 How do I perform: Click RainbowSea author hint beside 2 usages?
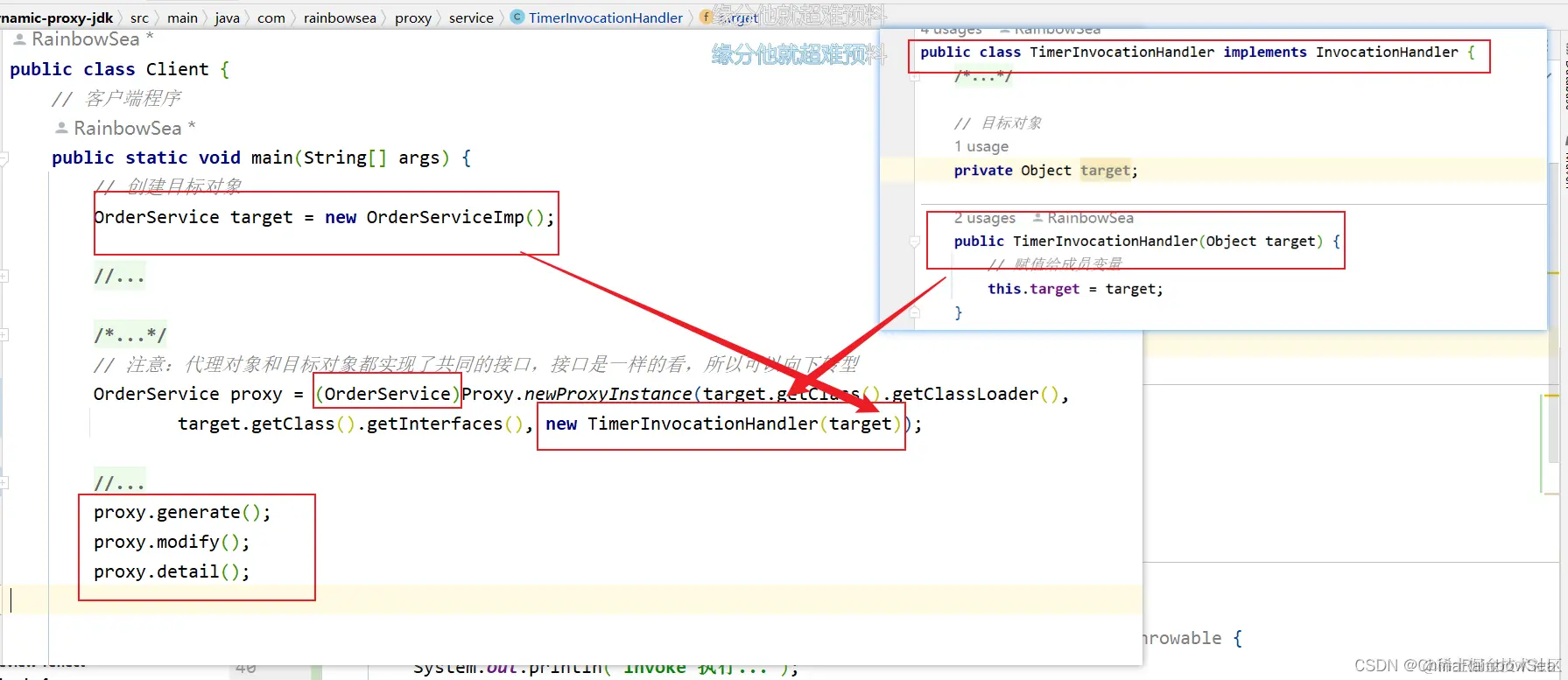tap(1090, 218)
